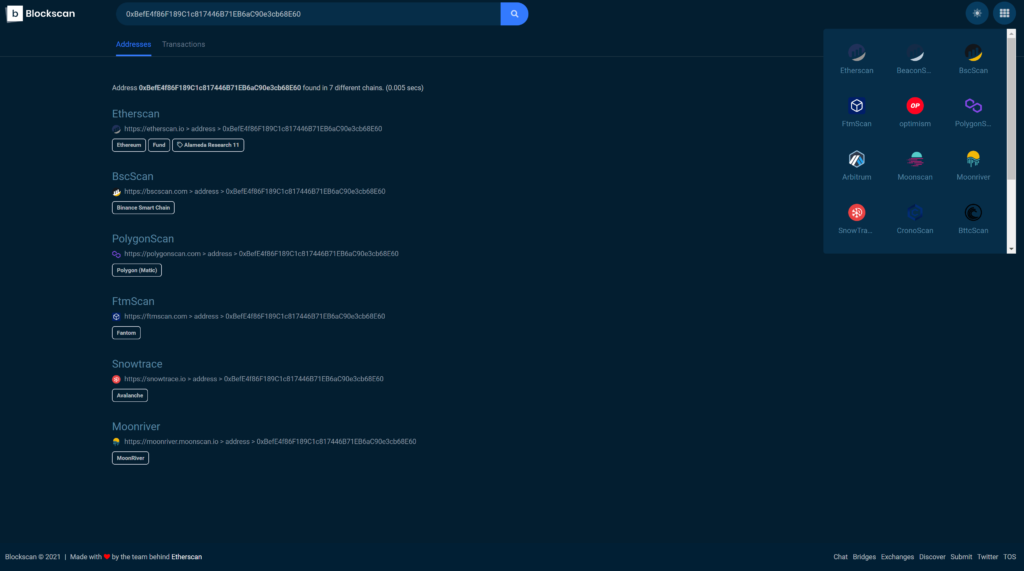Click the Blockscan logo
This screenshot has width=1024, height=571.
click(40, 14)
